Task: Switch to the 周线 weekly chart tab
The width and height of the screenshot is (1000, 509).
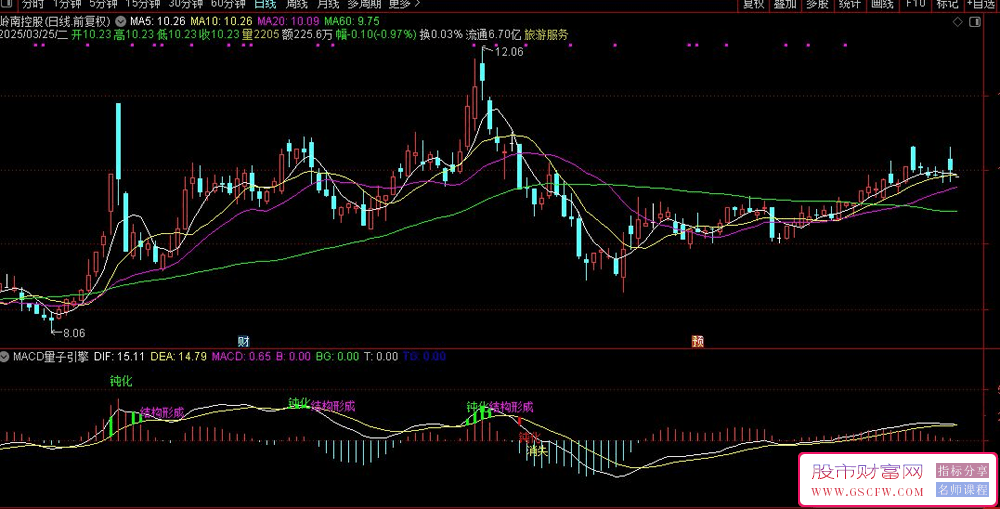Action: pos(297,4)
